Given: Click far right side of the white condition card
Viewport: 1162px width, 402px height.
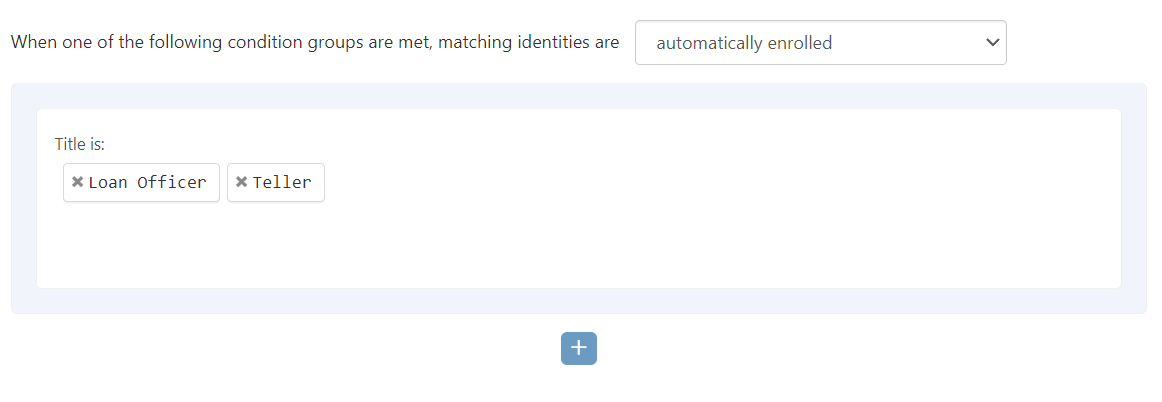Looking at the screenshot, I should [x=1090, y=200].
